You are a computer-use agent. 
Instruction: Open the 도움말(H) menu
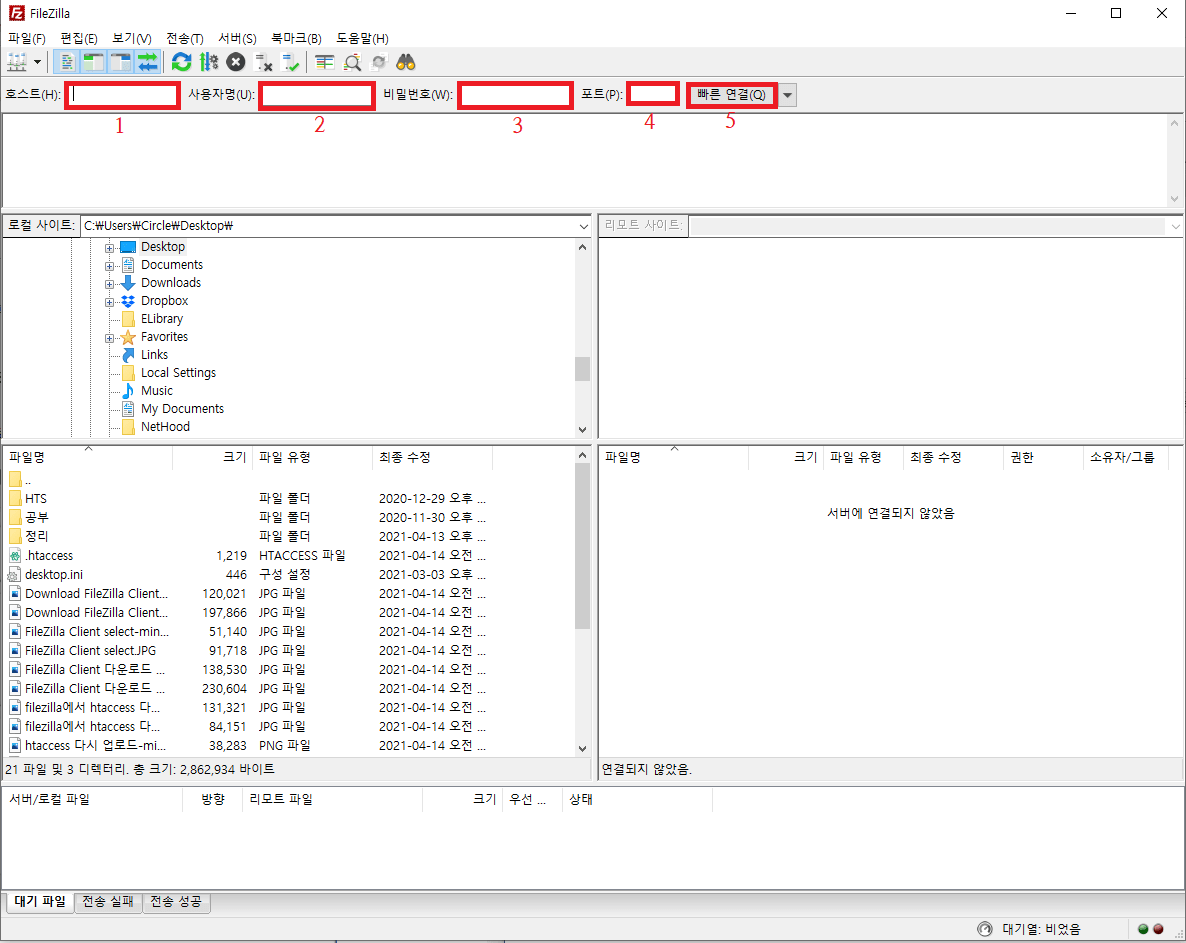click(362, 39)
